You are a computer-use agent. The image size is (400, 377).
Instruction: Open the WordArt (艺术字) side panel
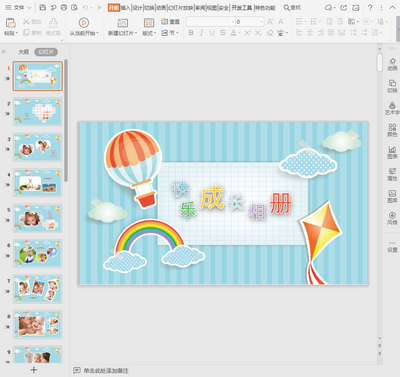392,108
